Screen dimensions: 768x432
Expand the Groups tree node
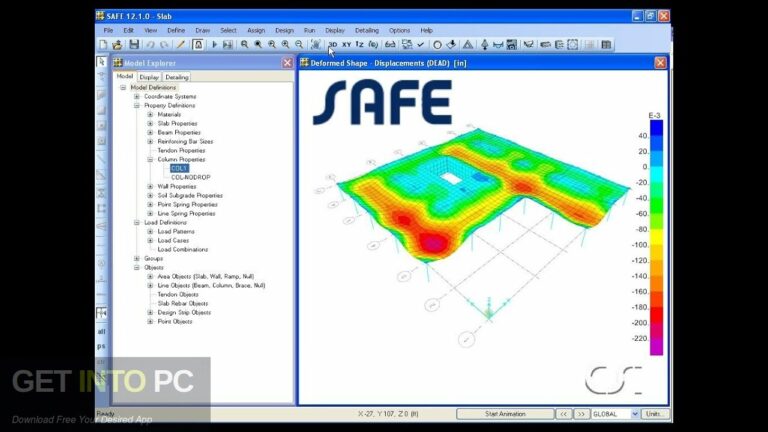[137, 259]
